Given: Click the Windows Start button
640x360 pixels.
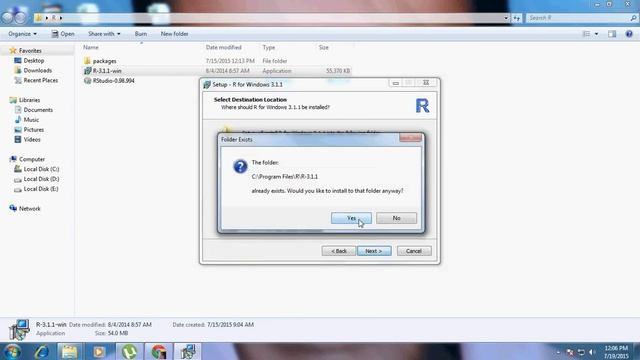Looking at the screenshot, I should click(x=12, y=351).
